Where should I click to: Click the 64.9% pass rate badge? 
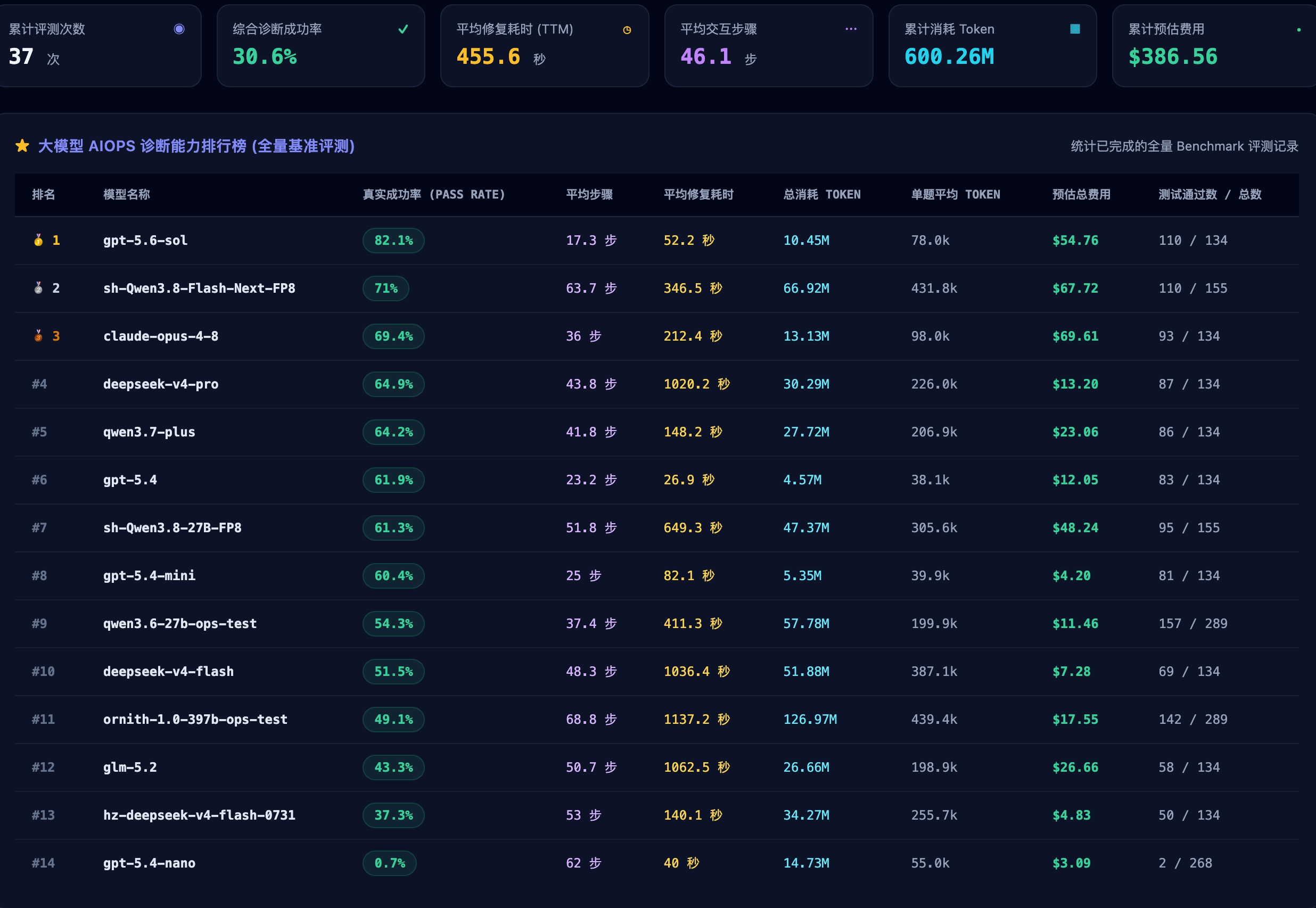point(394,384)
